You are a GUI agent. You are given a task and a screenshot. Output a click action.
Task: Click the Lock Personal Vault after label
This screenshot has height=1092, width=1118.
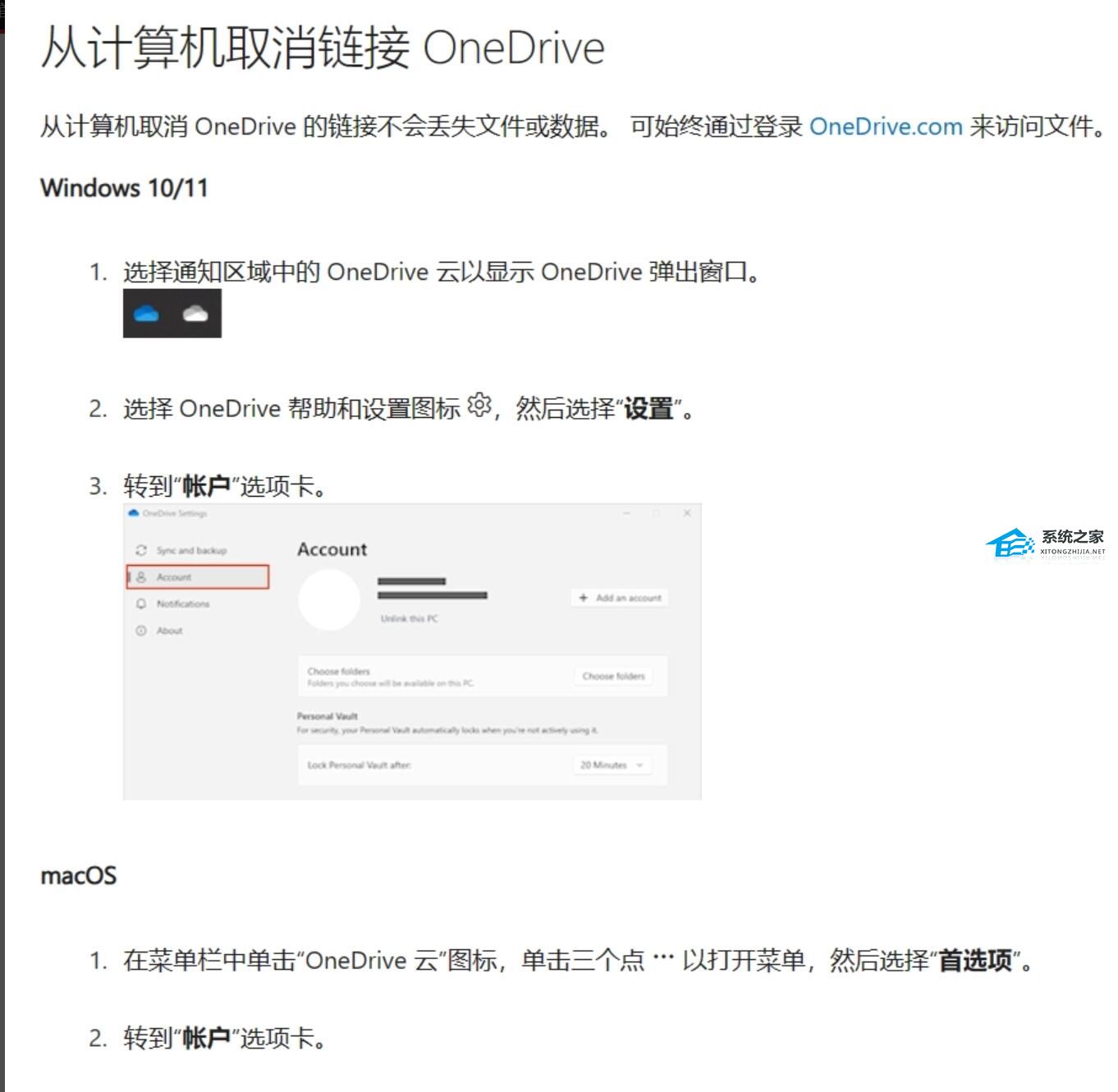coord(359,765)
